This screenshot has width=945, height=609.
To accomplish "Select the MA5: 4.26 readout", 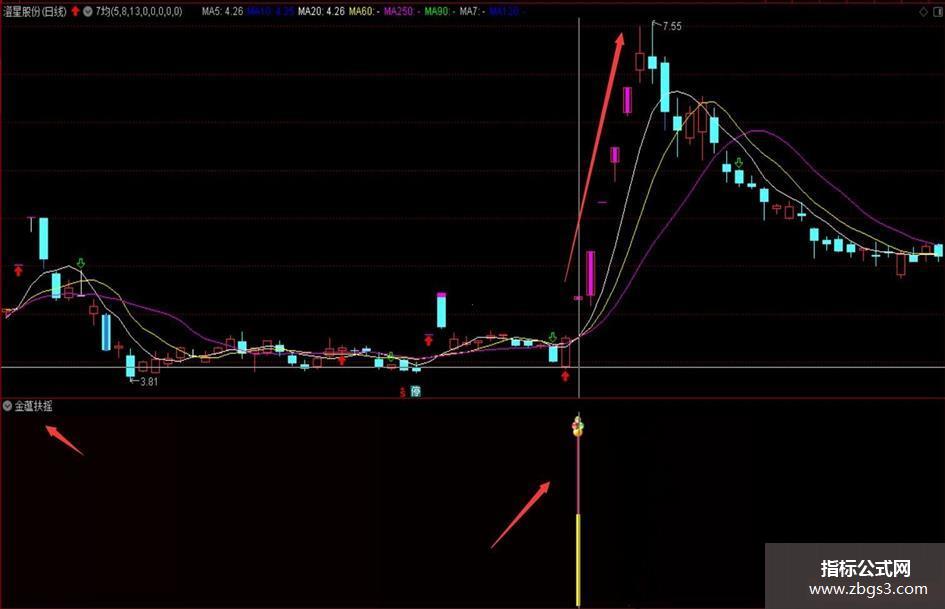I will (222, 11).
